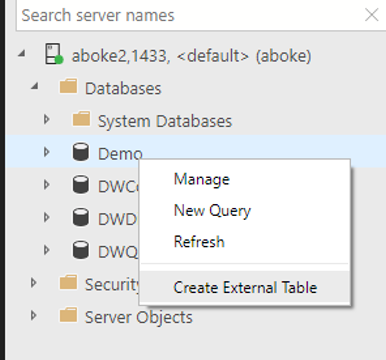Expand the System Databases node
386x360 pixels.
pos(47,119)
